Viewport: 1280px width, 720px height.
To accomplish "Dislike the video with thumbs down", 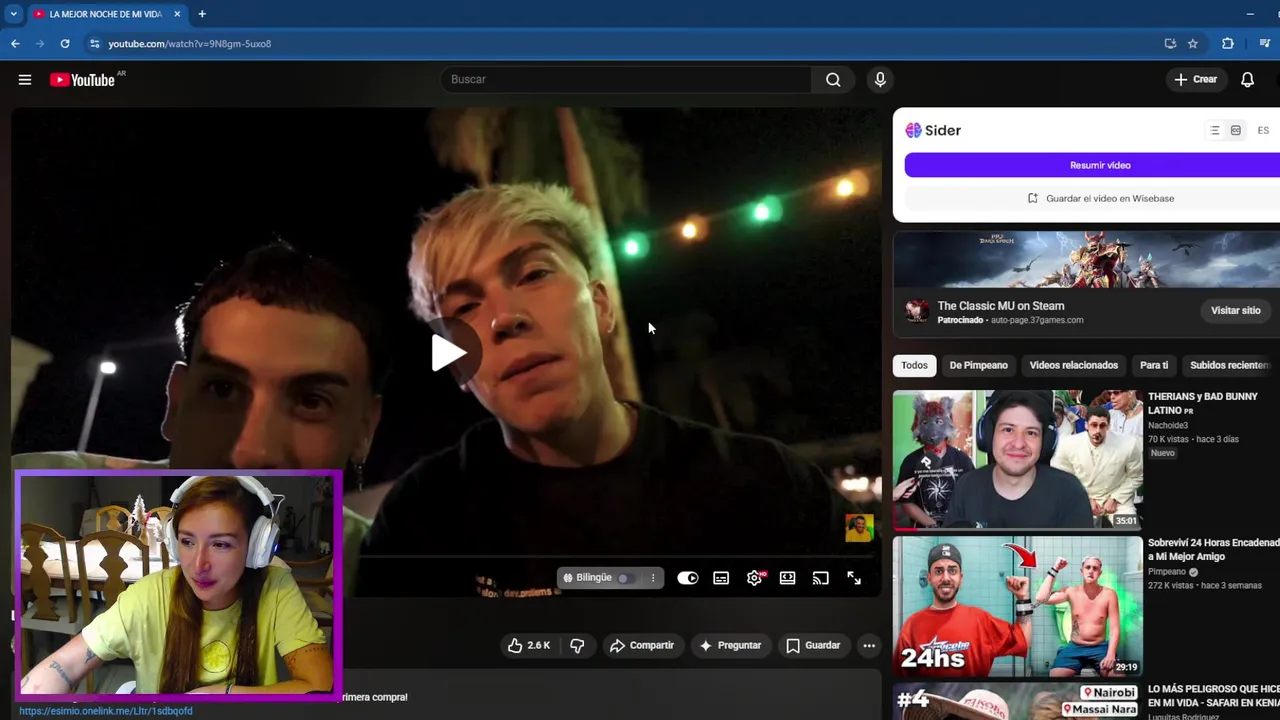I will coord(577,646).
